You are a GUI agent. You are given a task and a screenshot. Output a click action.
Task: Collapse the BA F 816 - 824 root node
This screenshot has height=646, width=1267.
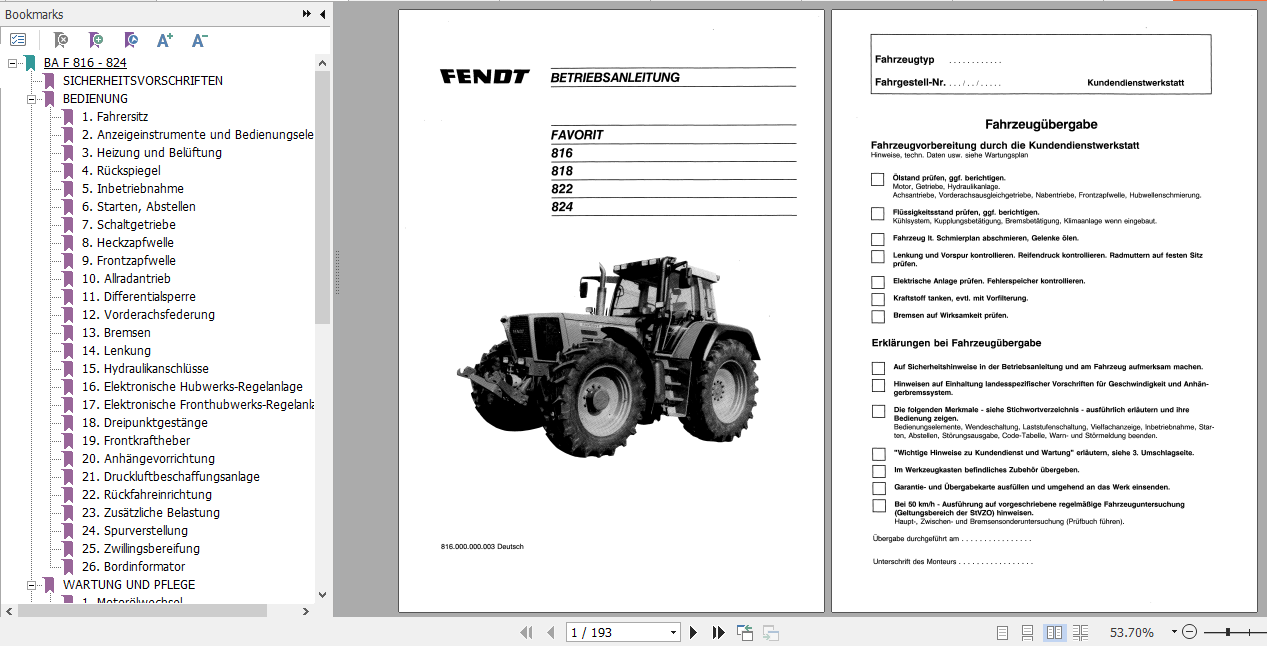tap(12, 63)
